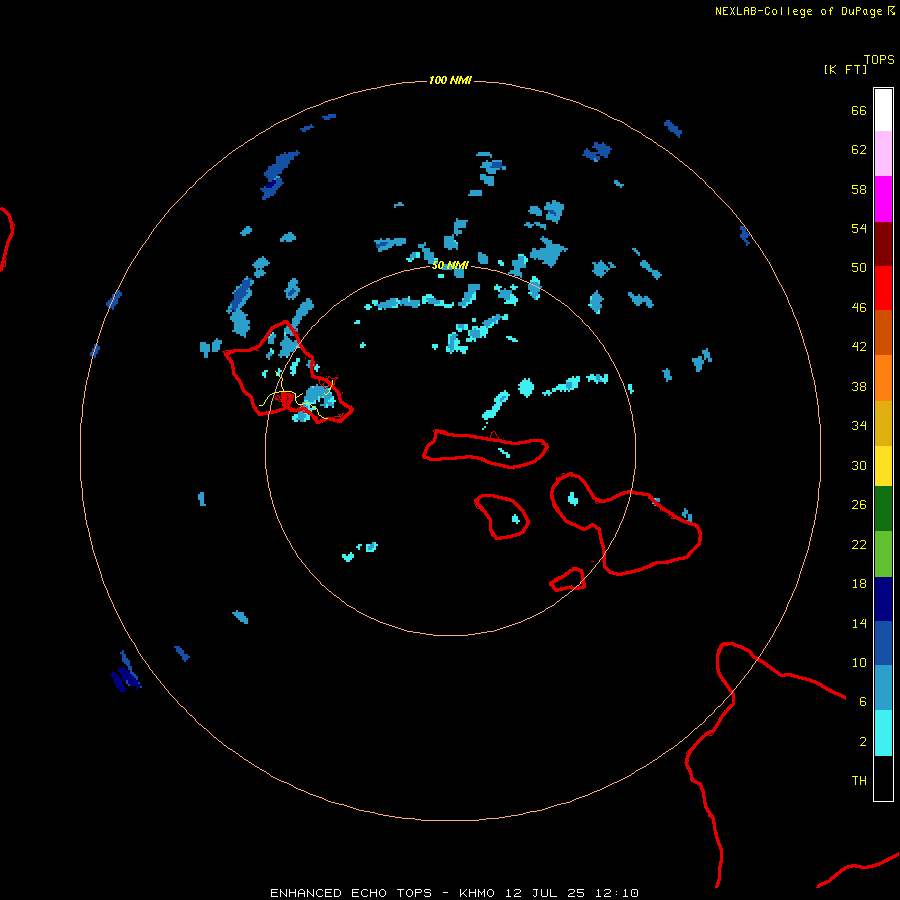Click the small round island outline below center

(502, 517)
